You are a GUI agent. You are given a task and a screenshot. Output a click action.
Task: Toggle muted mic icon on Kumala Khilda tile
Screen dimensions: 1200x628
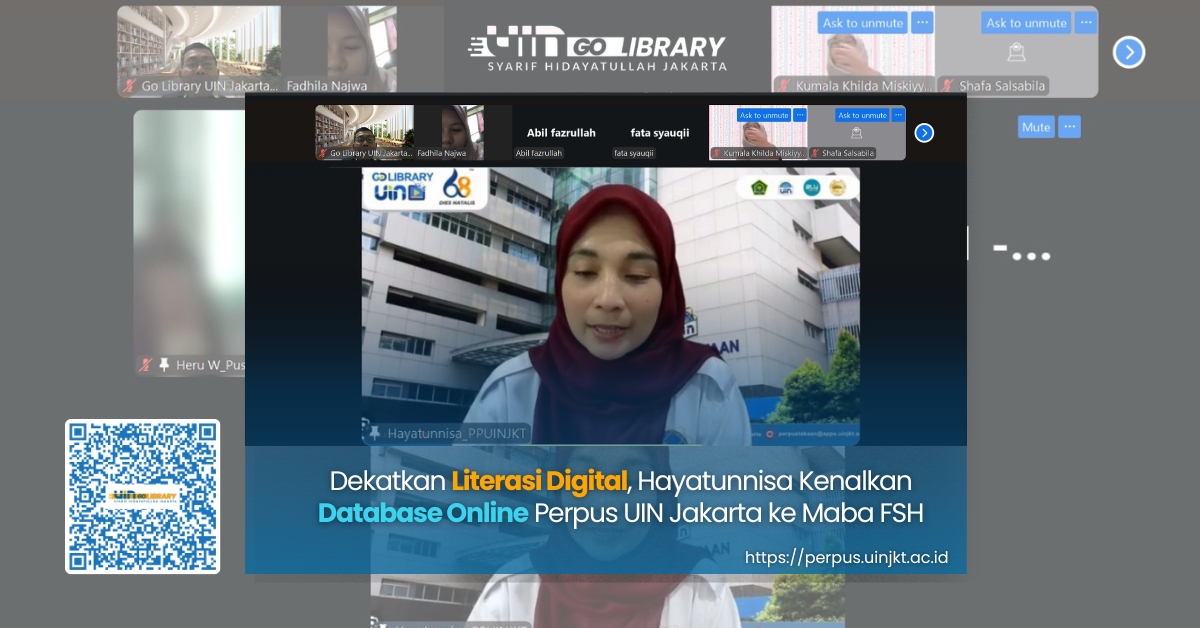784,86
